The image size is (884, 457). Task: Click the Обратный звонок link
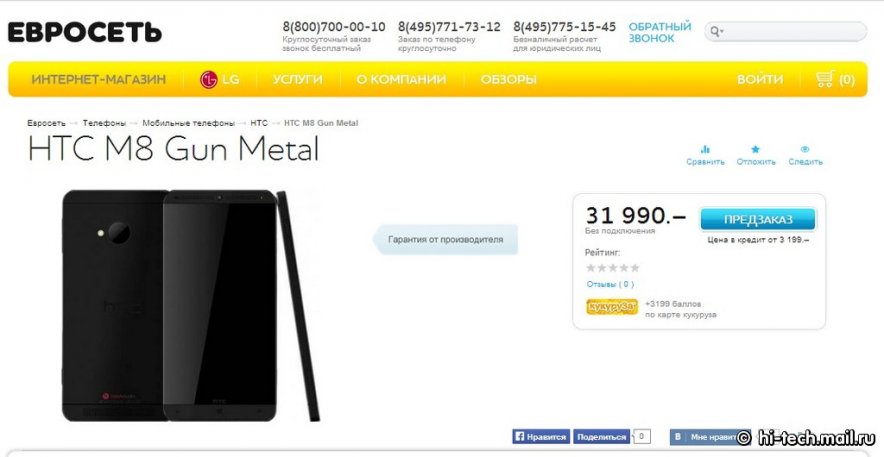coord(660,33)
